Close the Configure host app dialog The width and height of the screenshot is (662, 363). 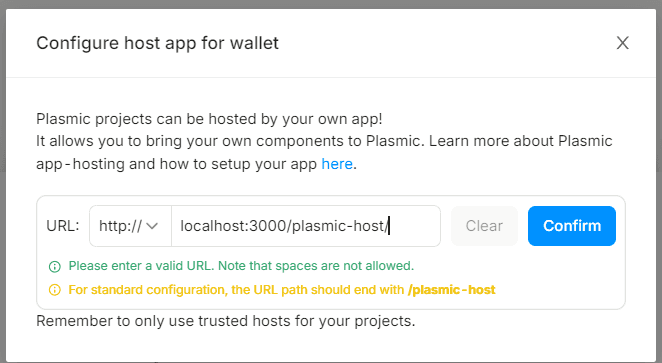coord(622,43)
